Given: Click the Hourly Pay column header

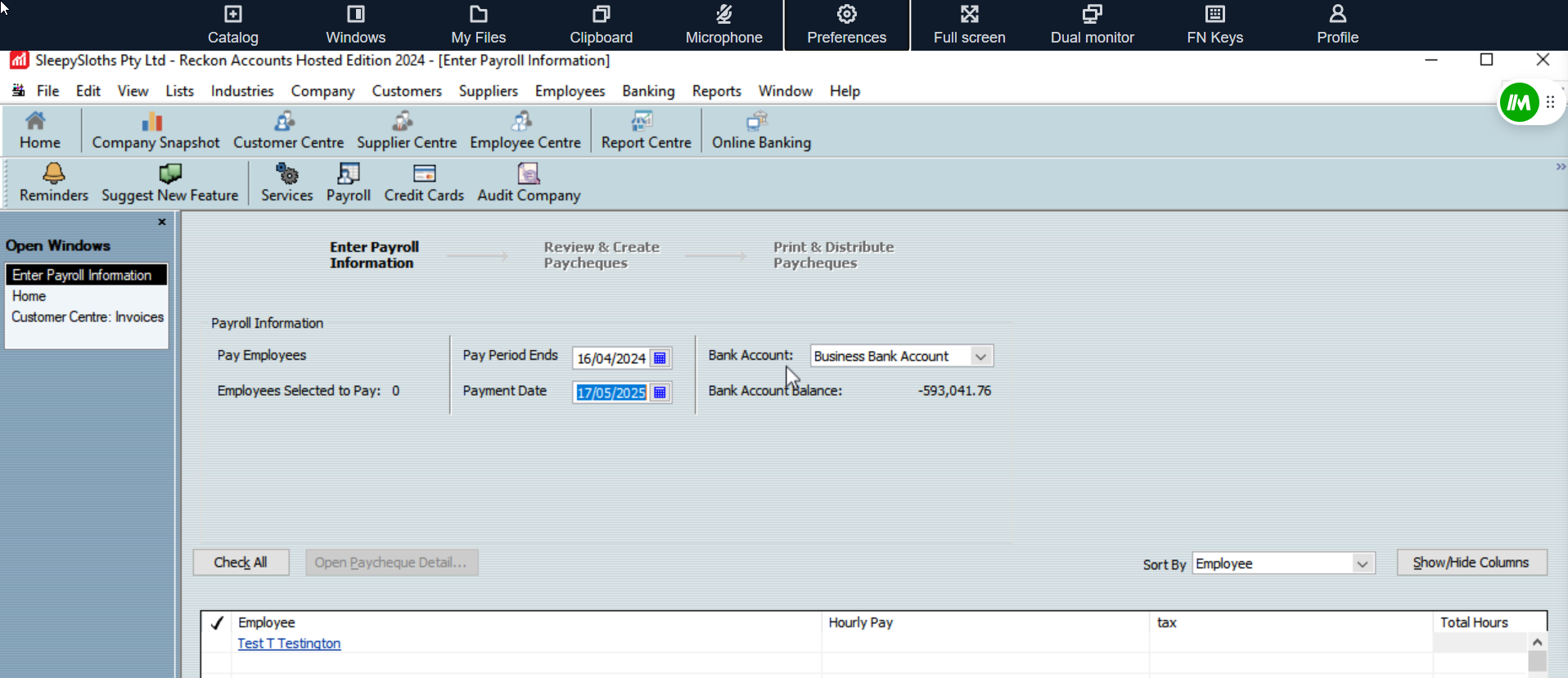Looking at the screenshot, I should click(985, 622).
